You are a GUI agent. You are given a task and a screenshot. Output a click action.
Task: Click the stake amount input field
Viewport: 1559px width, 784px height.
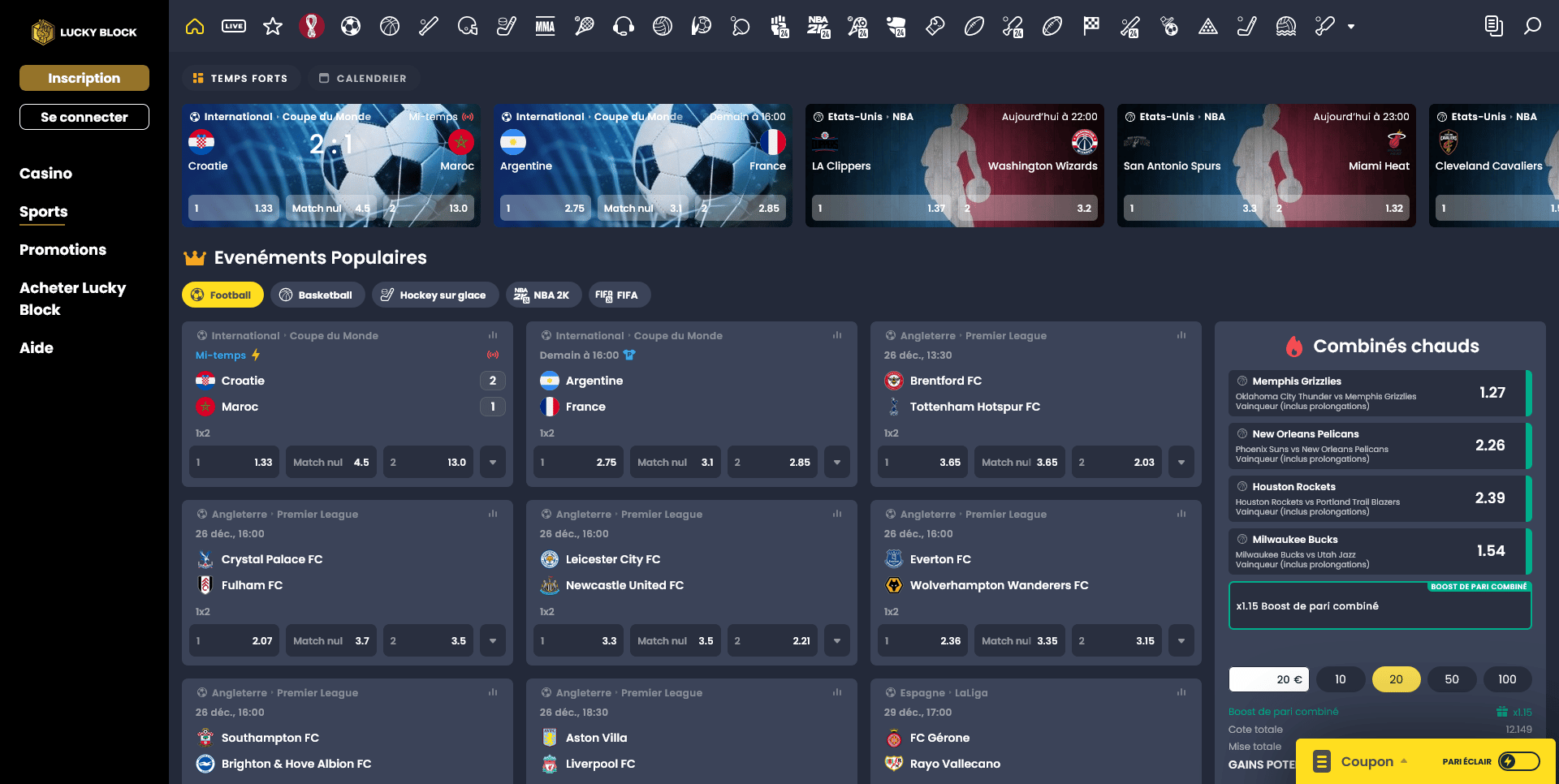(1268, 679)
